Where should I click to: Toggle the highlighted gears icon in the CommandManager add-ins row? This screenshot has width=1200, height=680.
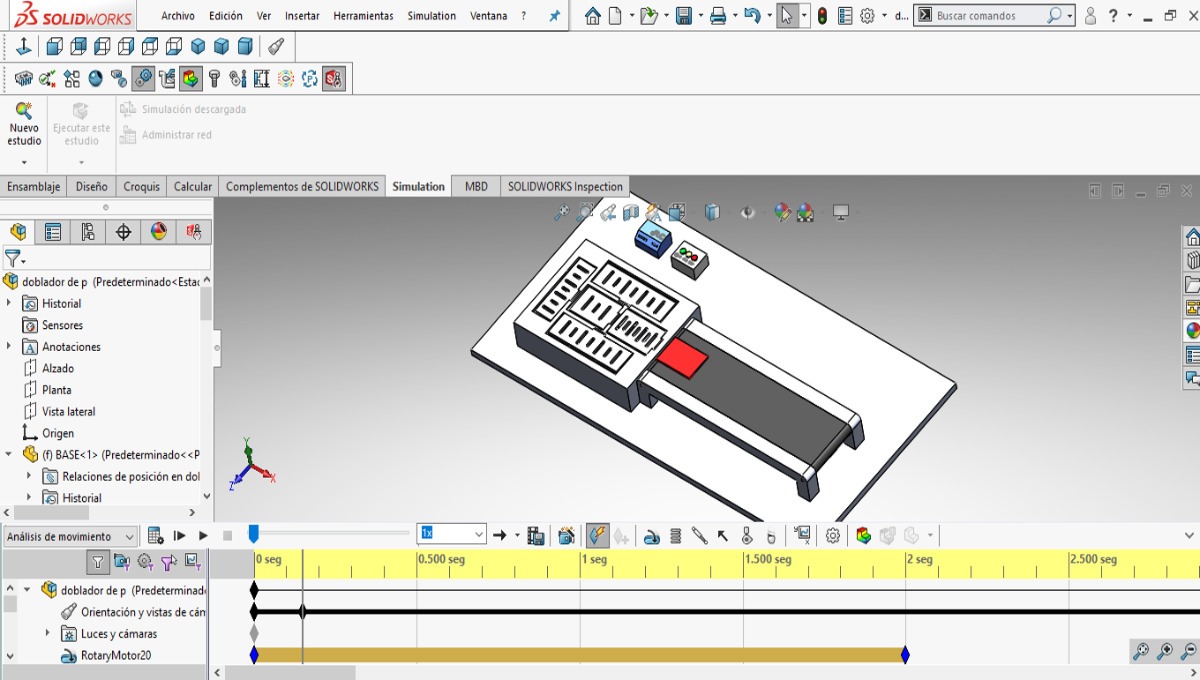tap(143, 78)
